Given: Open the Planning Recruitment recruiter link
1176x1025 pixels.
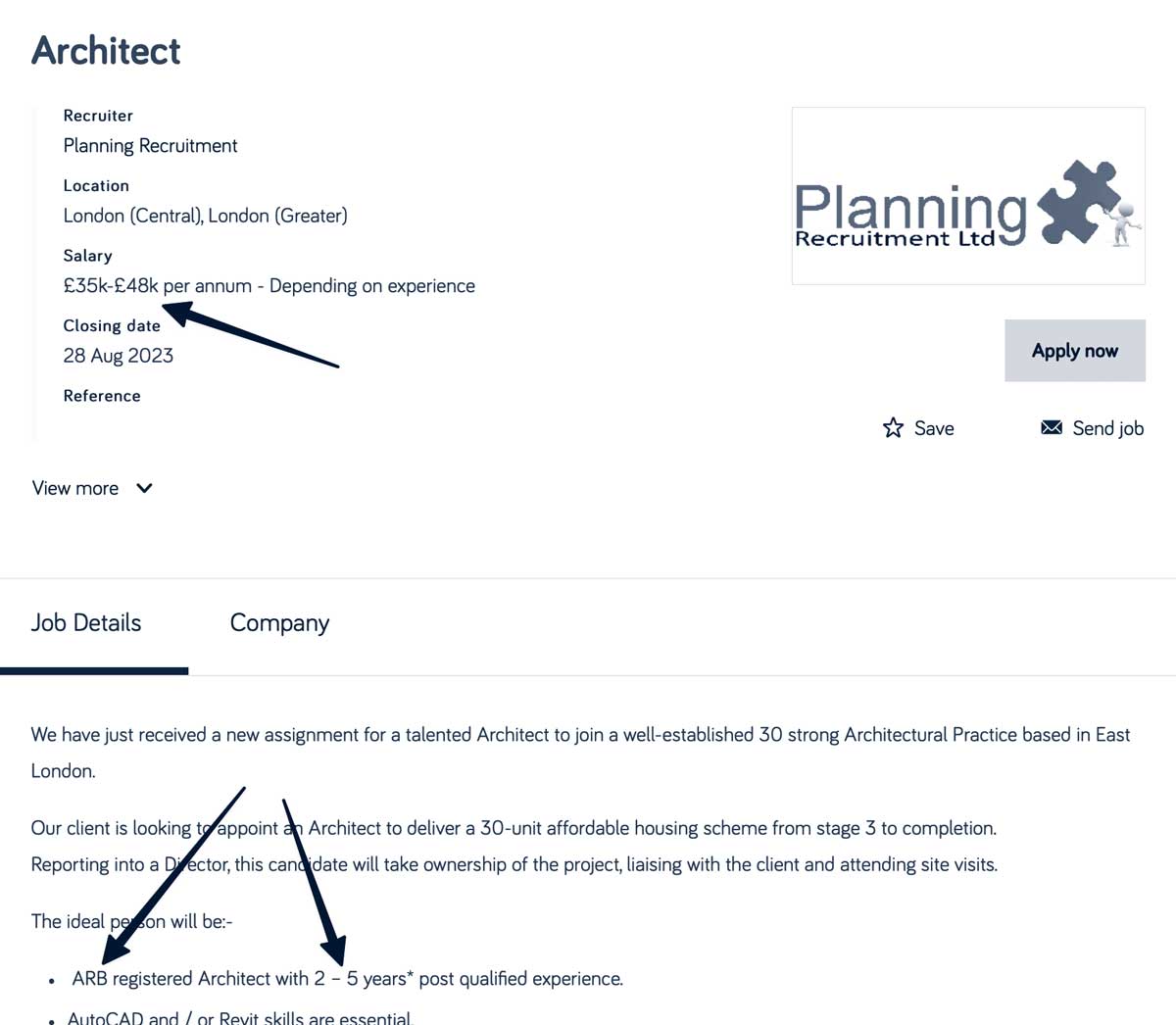Looking at the screenshot, I should 150,145.
